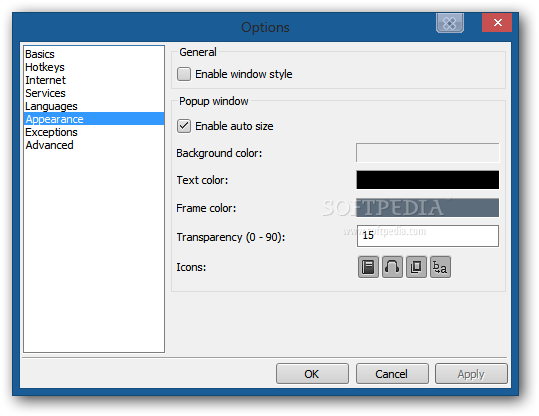Viewport: 539px width, 416px height.
Task: Click the translate text icon
Action: coord(440,267)
